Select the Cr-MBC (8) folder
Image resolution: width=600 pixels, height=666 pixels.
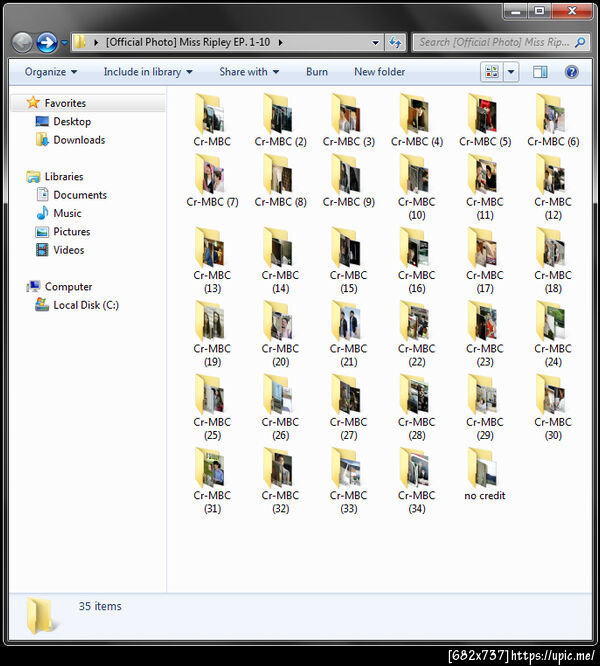coord(280,181)
